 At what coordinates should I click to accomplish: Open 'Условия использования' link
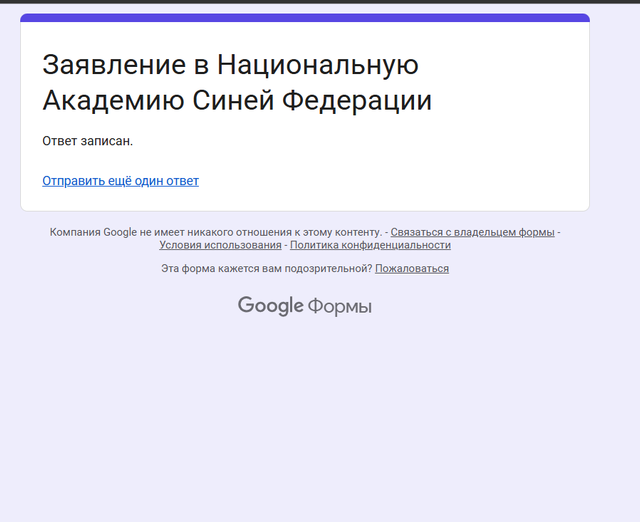(x=220, y=245)
